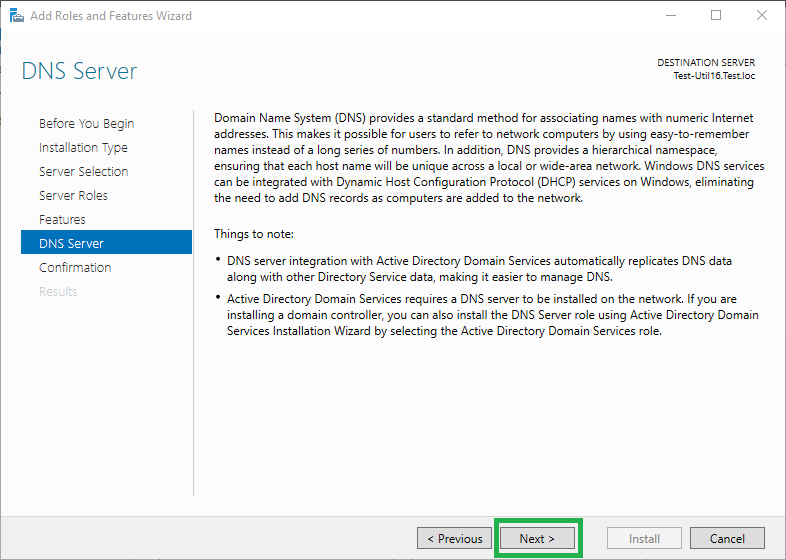The width and height of the screenshot is (786, 560).
Task: Click the Previous button
Action: click(x=454, y=538)
